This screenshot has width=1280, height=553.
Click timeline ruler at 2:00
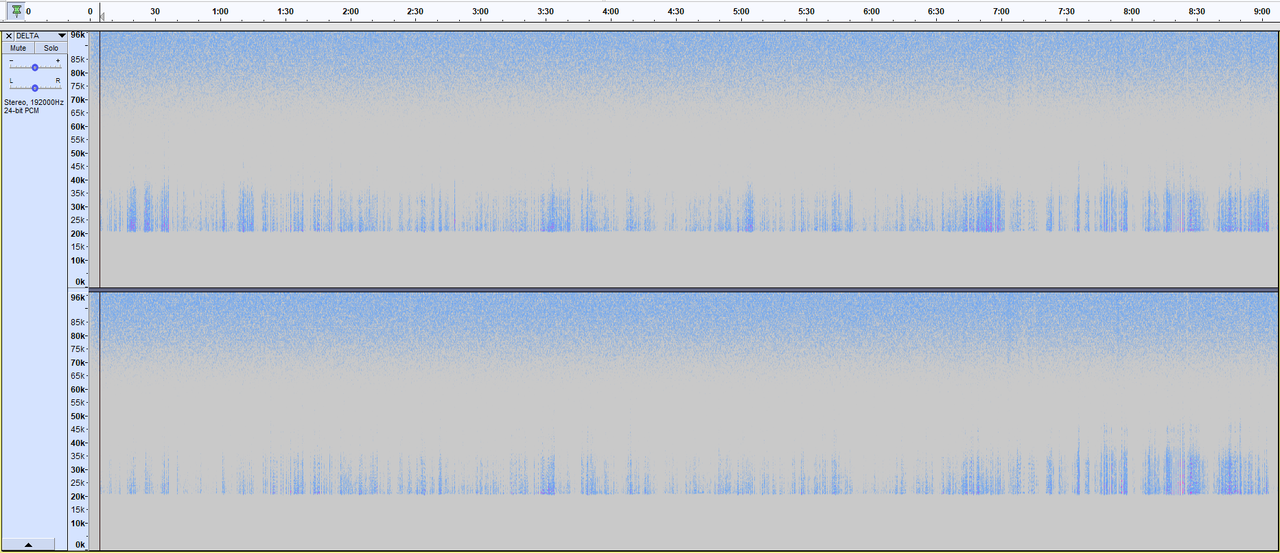click(350, 11)
